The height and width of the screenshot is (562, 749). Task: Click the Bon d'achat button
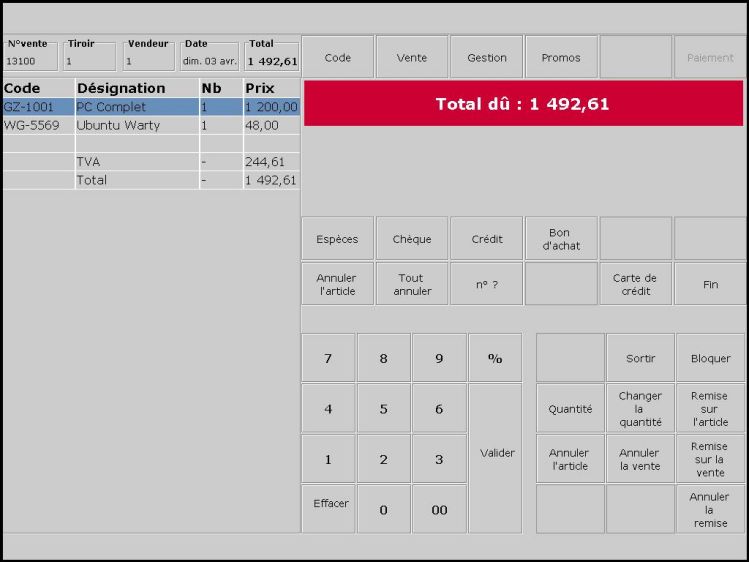tap(561, 239)
